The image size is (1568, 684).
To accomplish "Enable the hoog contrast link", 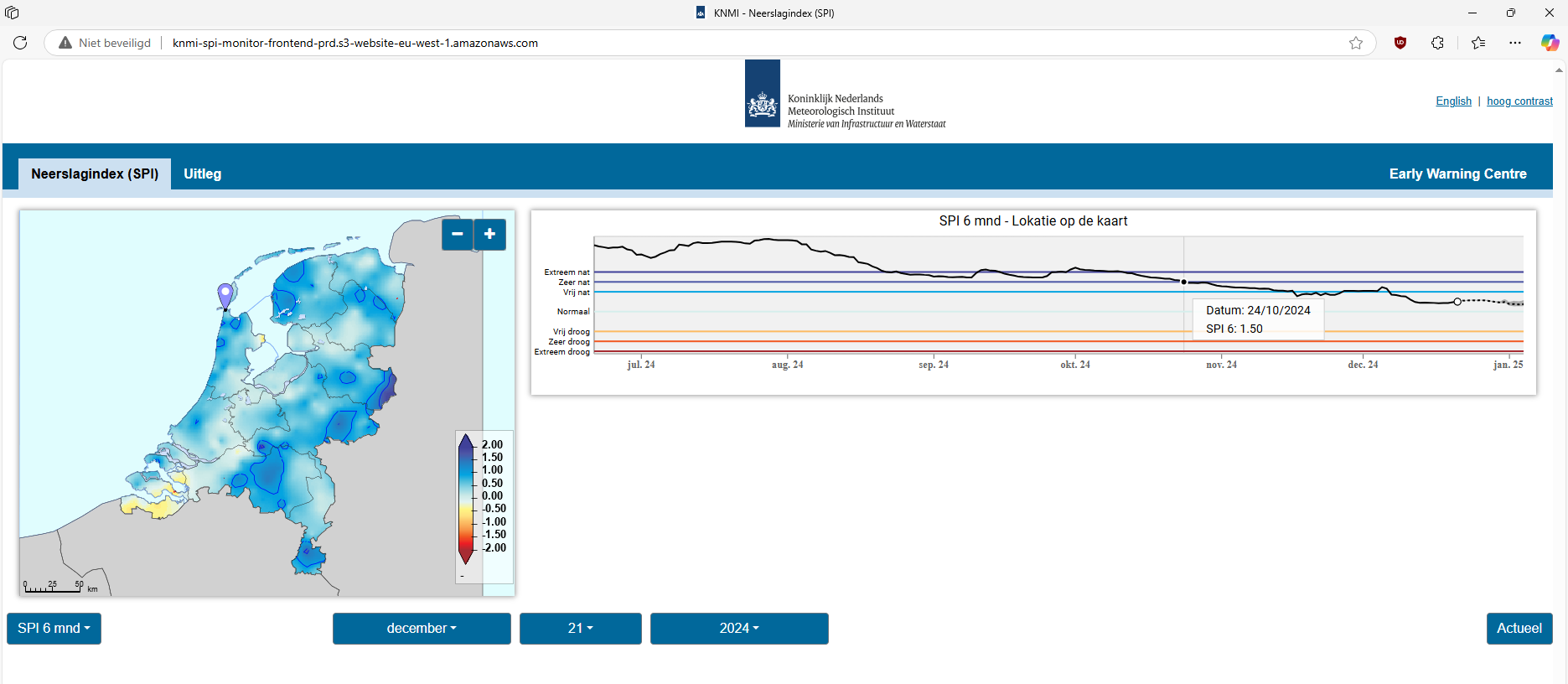I will (1519, 101).
